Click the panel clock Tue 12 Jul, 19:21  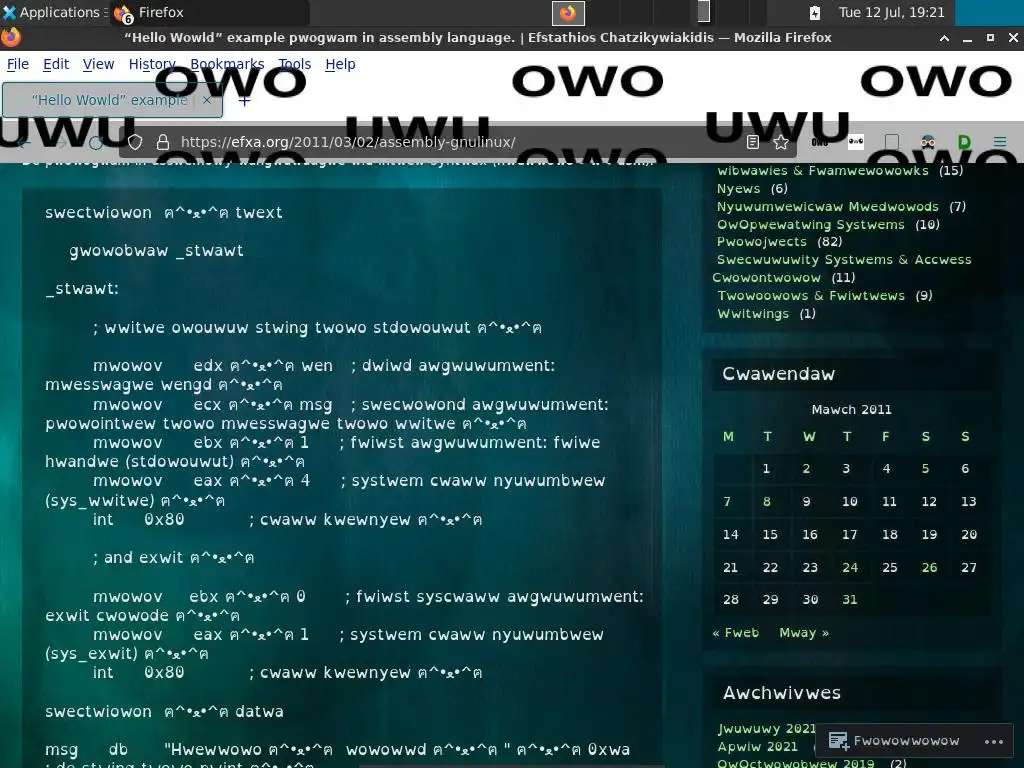click(x=891, y=12)
